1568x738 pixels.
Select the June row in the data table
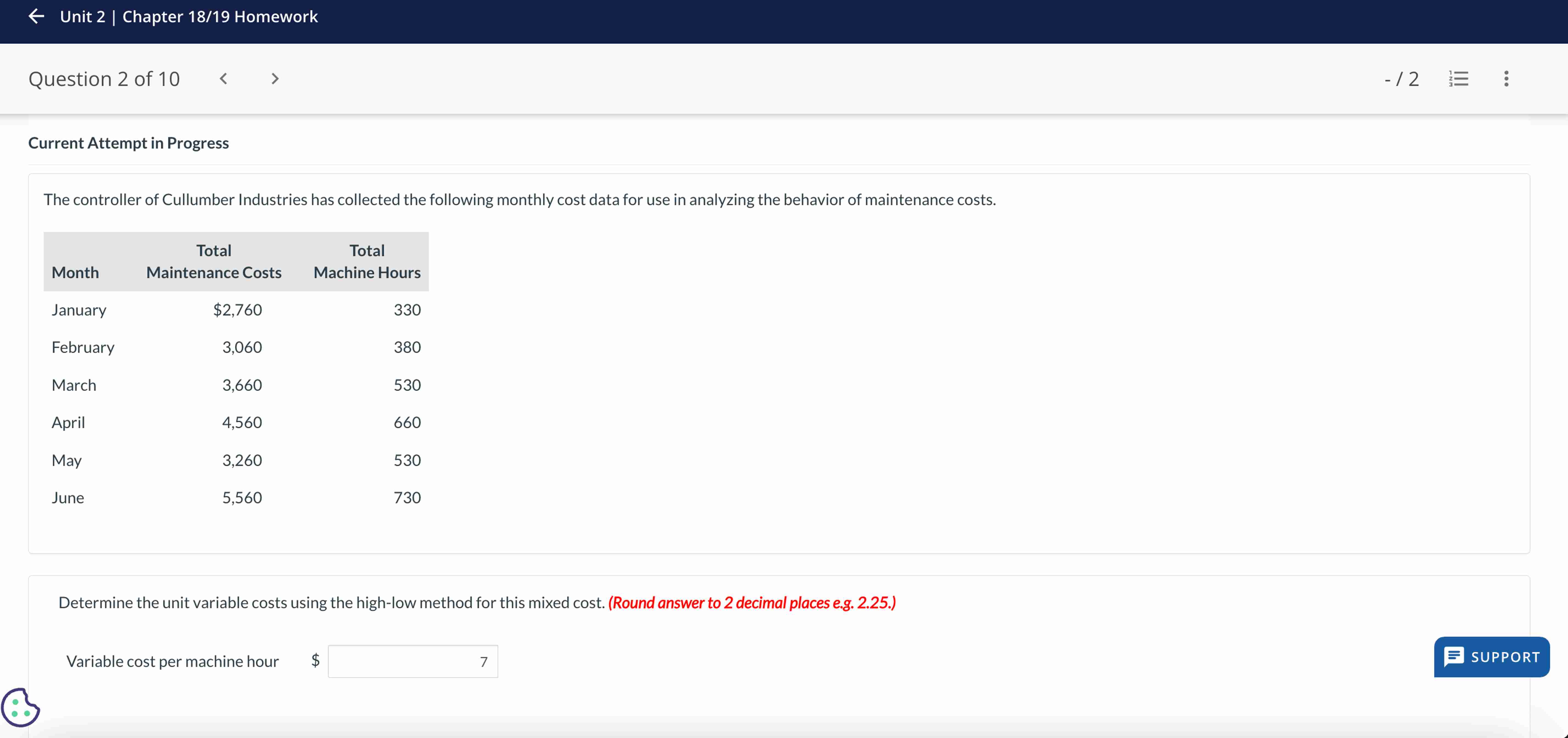point(68,497)
